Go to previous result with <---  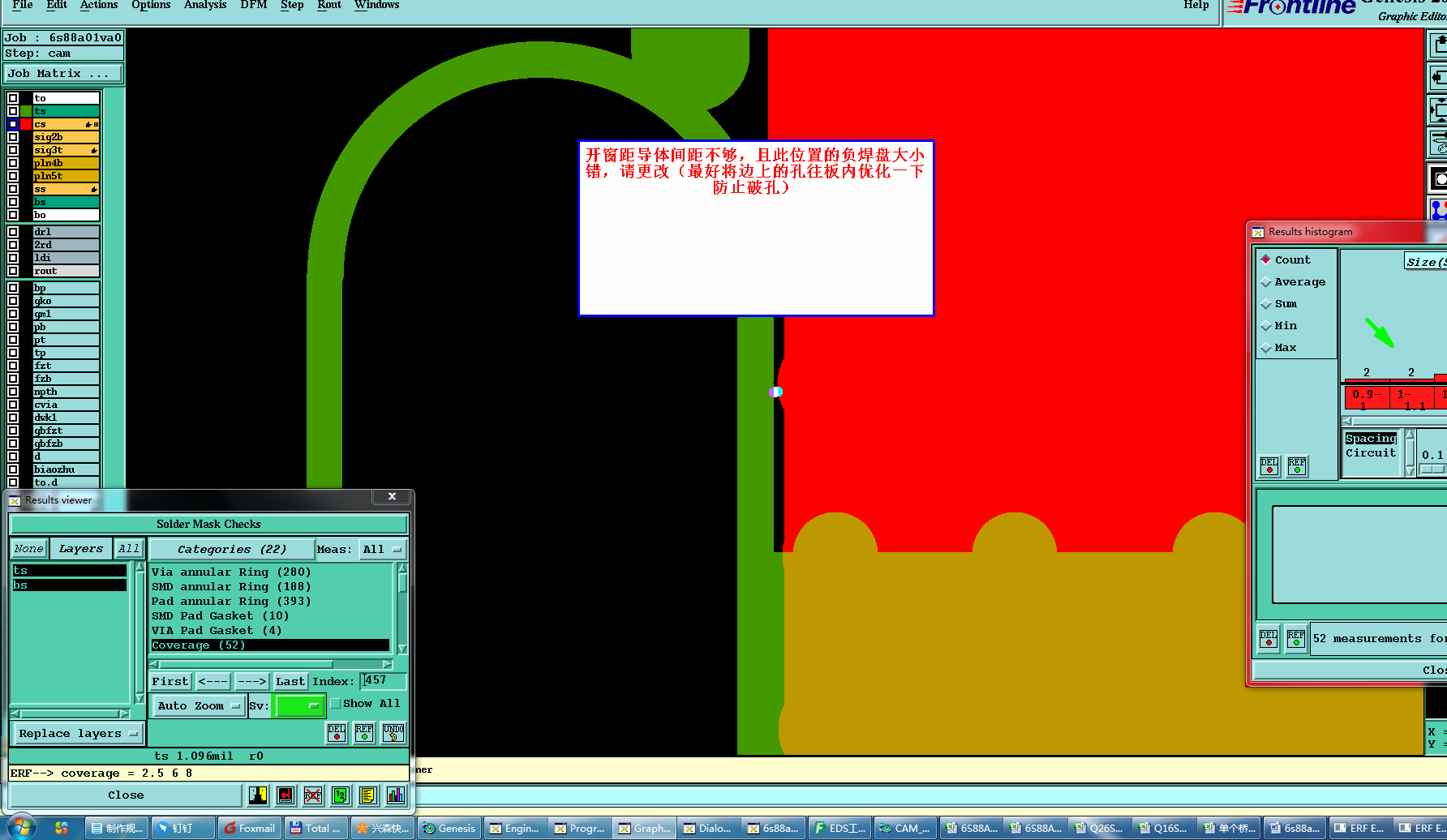pyautogui.click(x=213, y=682)
